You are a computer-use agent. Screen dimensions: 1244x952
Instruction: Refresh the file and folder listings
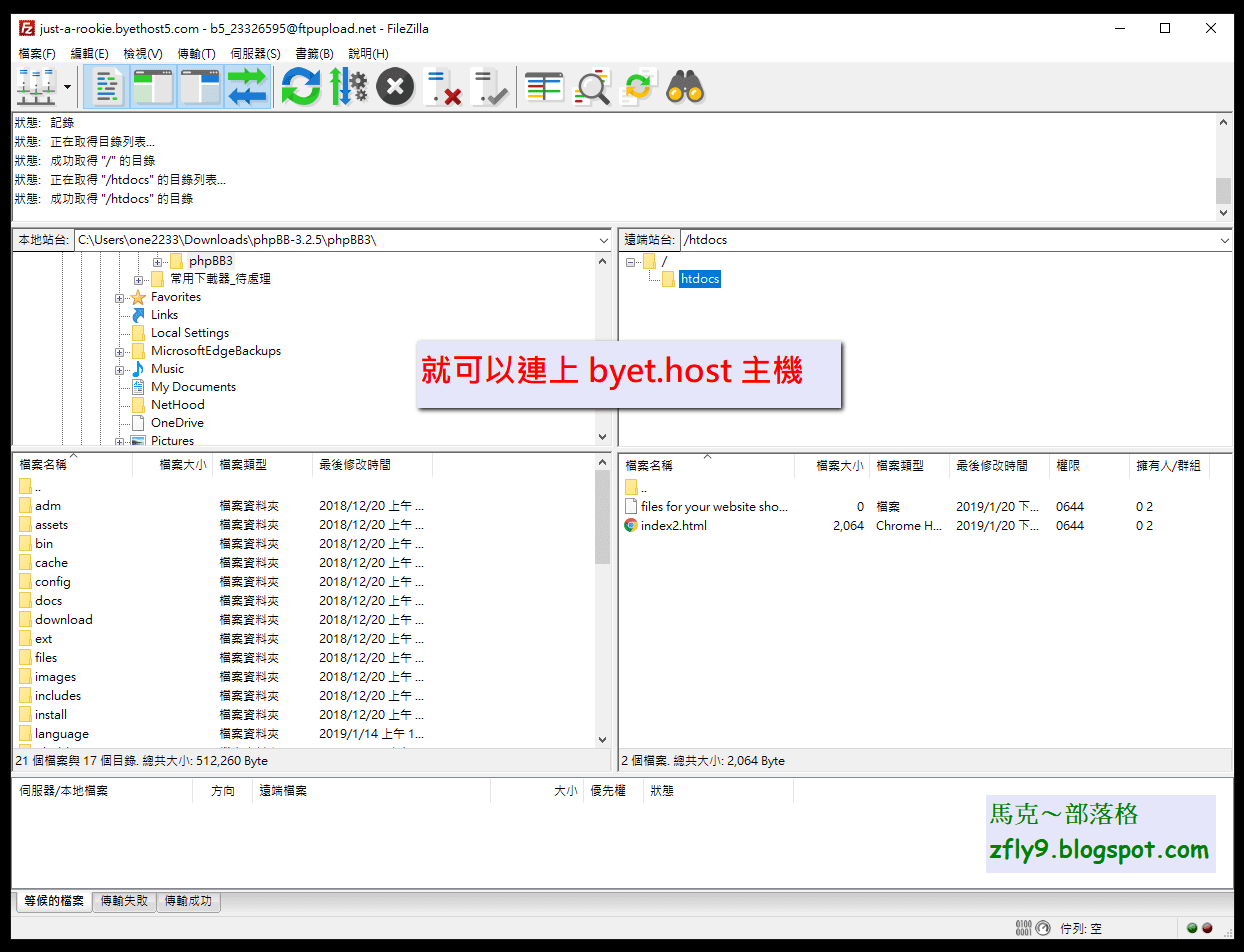click(300, 87)
